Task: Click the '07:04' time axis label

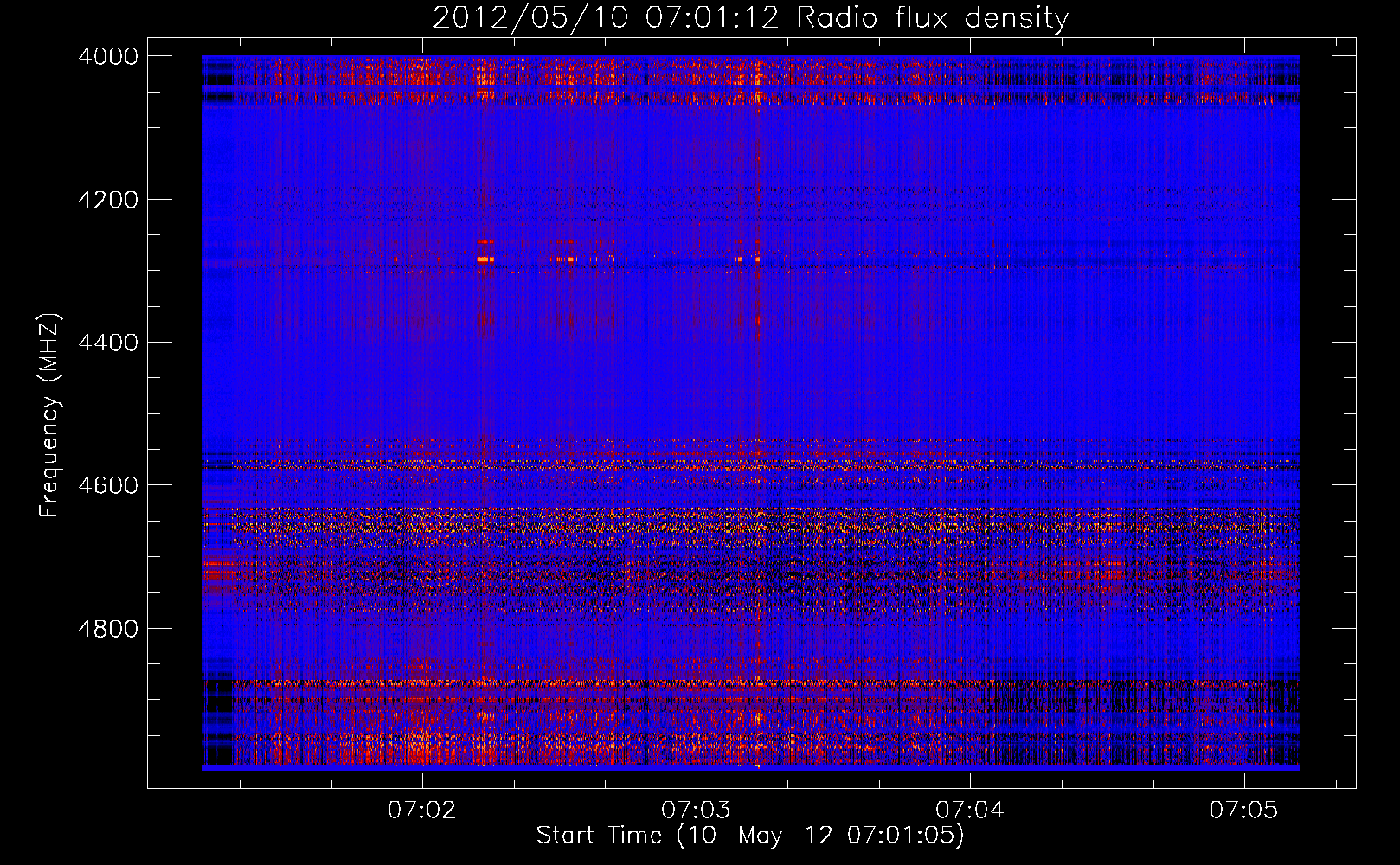Action: click(x=970, y=811)
